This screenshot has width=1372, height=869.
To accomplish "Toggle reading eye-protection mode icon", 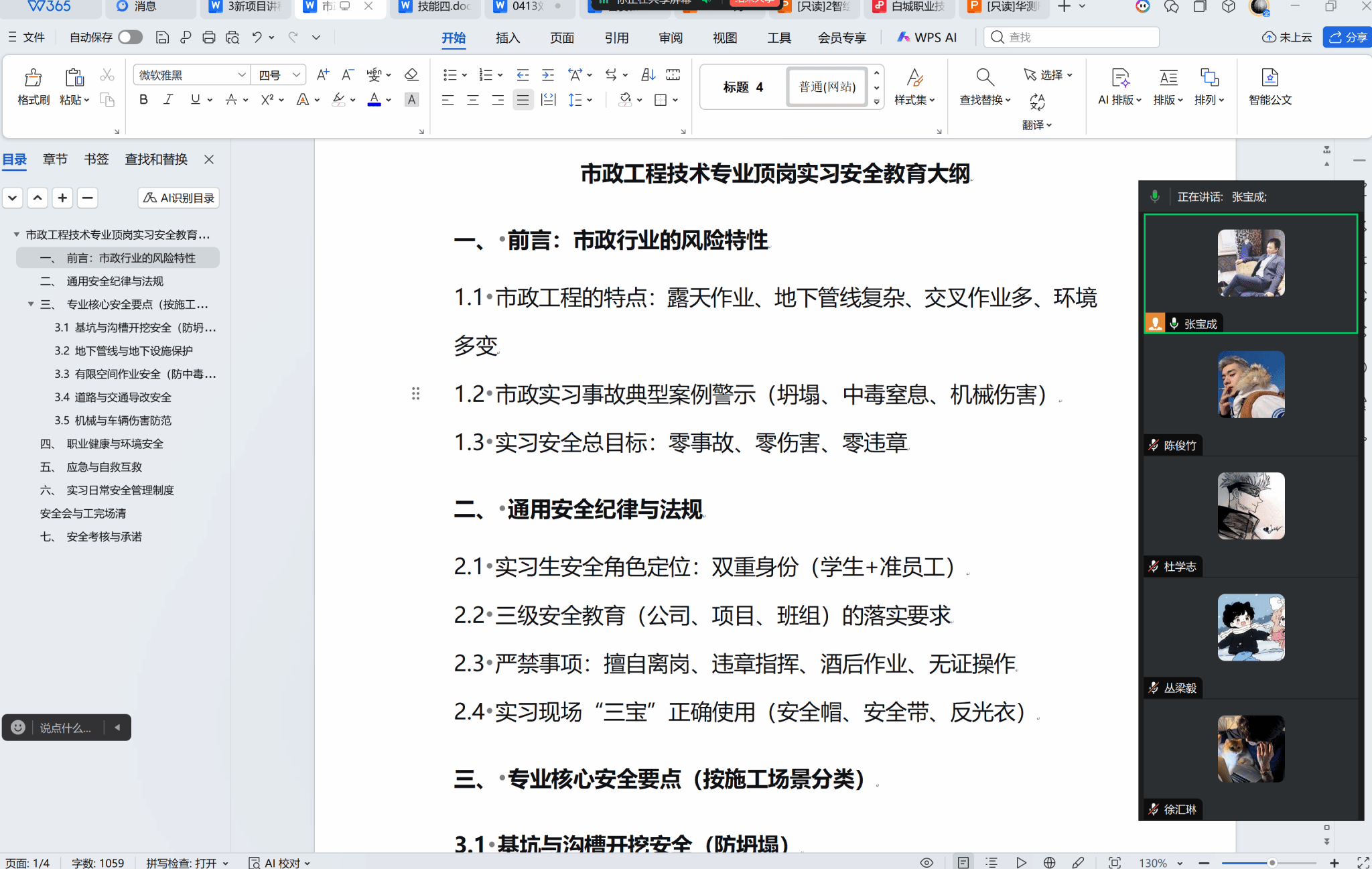I will click(927, 863).
